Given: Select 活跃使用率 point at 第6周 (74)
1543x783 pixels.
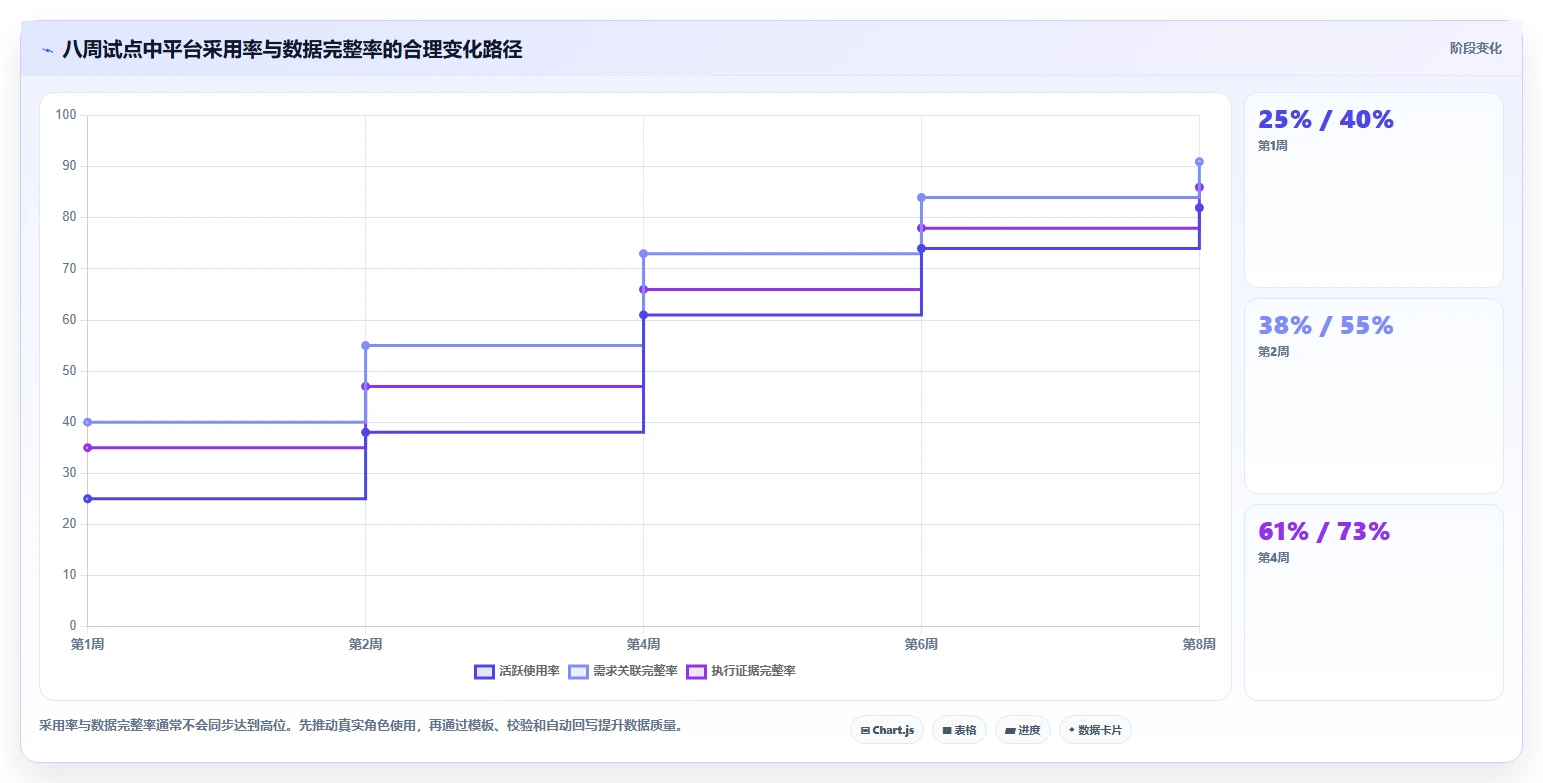Looking at the screenshot, I should [921, 248].
